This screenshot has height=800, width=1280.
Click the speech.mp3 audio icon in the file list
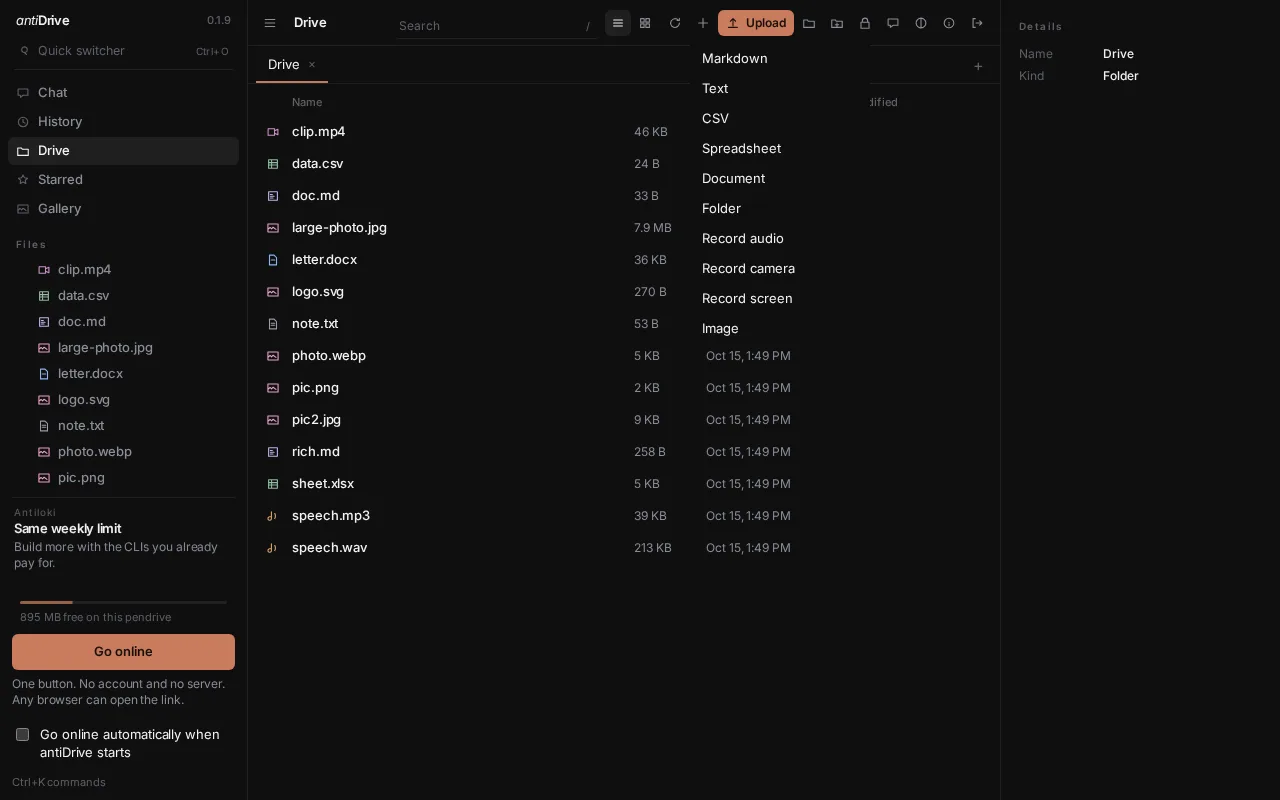click(x=273, y=516)
